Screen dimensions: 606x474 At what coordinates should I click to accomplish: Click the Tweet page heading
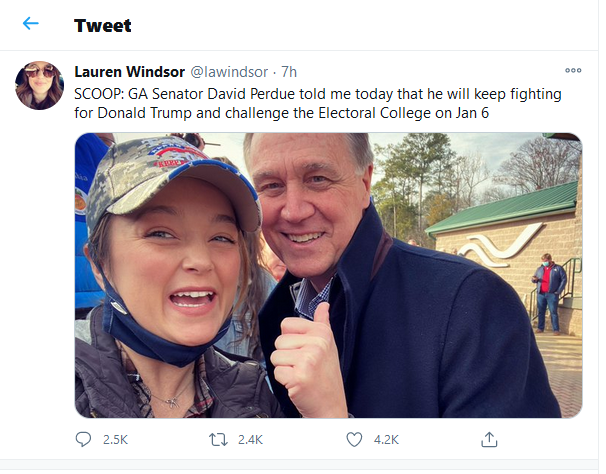click(x=103, y=24)
